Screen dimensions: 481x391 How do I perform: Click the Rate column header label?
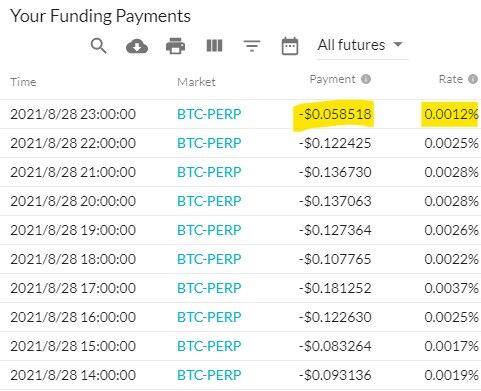point(451,79)
